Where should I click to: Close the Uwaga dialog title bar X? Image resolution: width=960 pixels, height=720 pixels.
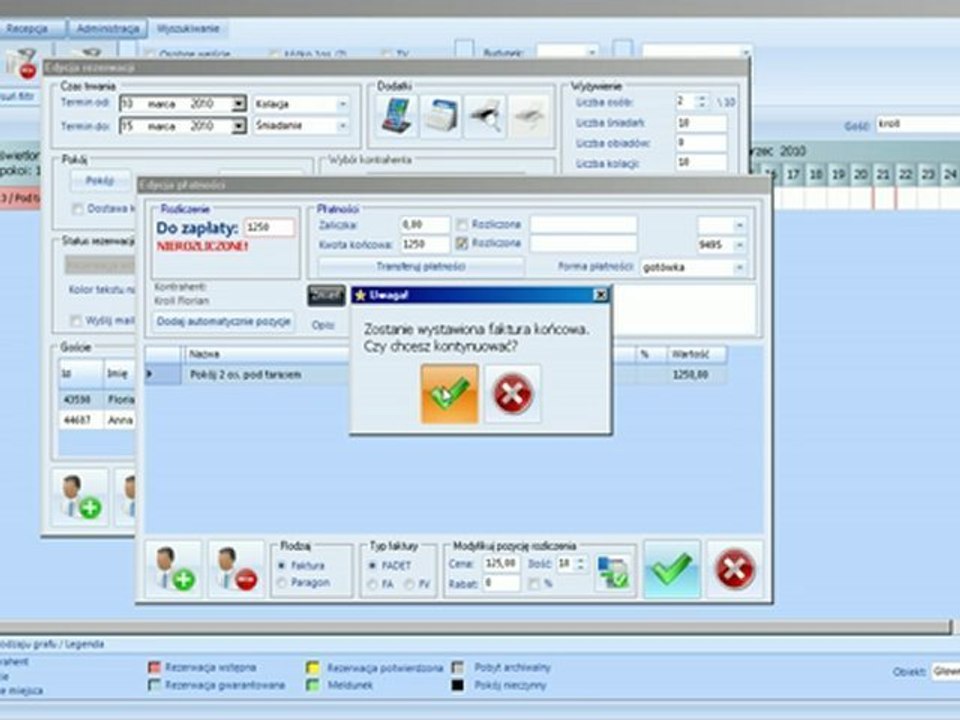(601, 295)
